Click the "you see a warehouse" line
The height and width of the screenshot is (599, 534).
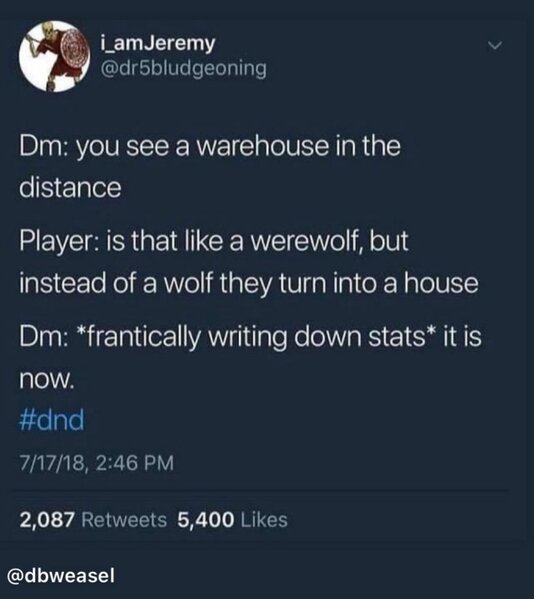tap(210, 147)
